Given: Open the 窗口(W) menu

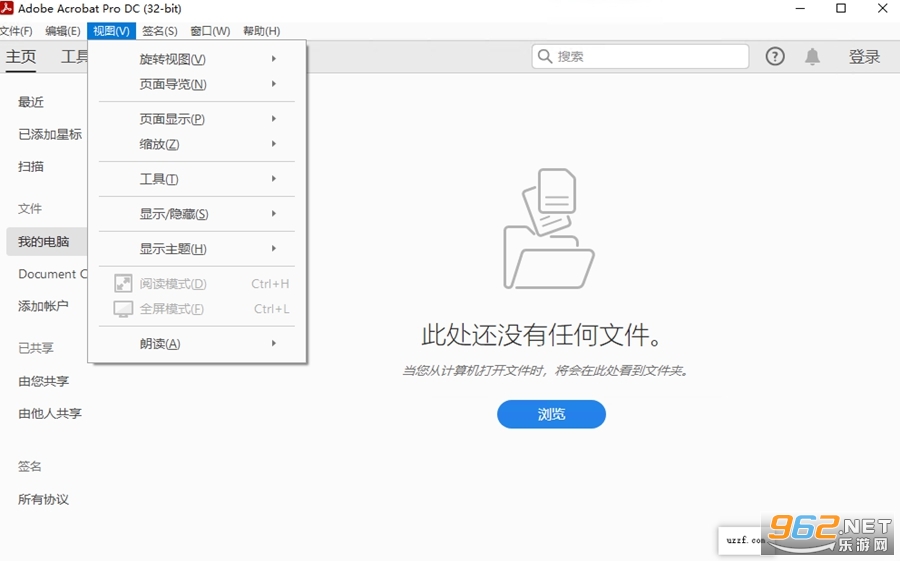Looking at the screenshot, I should [x=210, y=31].
